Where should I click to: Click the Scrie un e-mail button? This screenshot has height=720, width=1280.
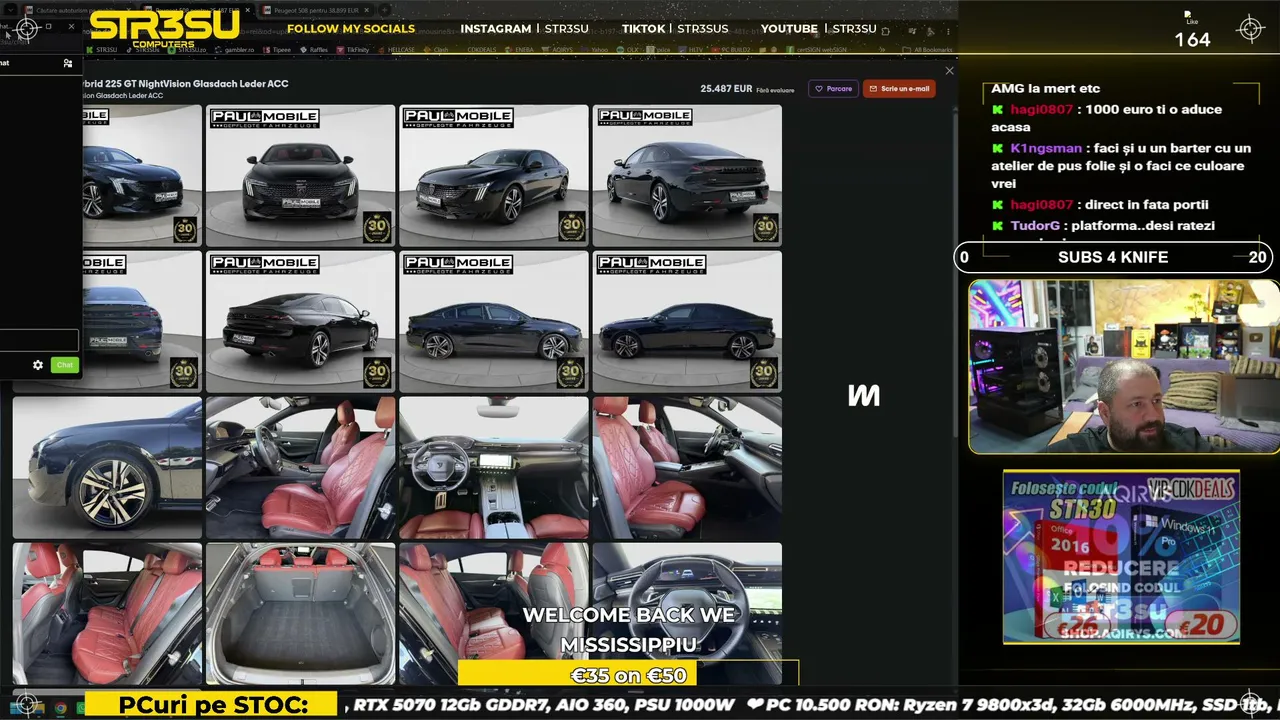[899, 89]
